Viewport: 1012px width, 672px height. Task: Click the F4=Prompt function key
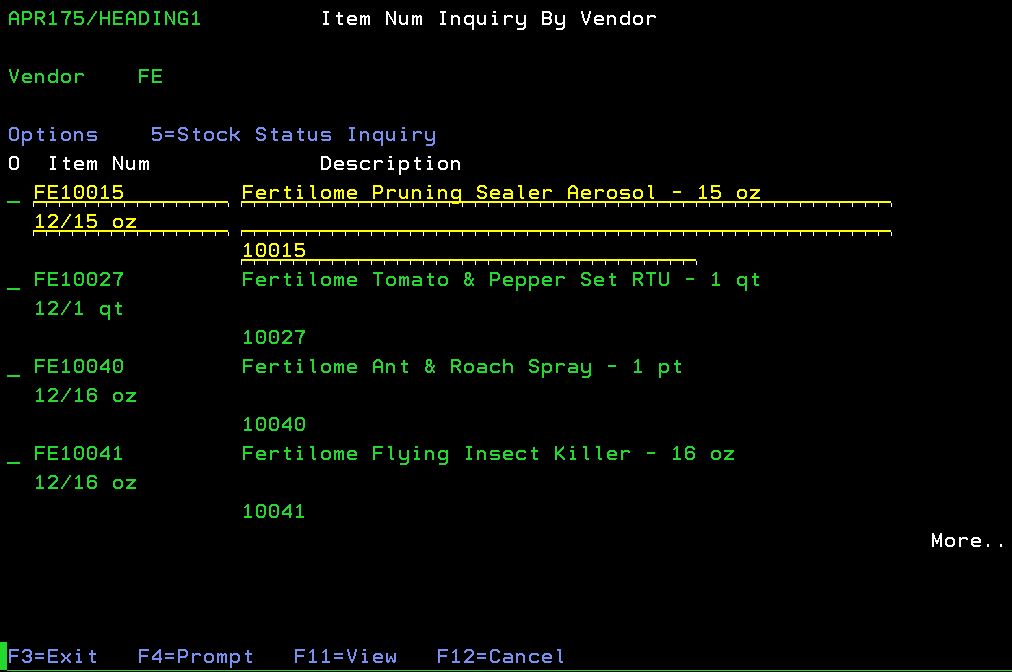click(195, 656)
